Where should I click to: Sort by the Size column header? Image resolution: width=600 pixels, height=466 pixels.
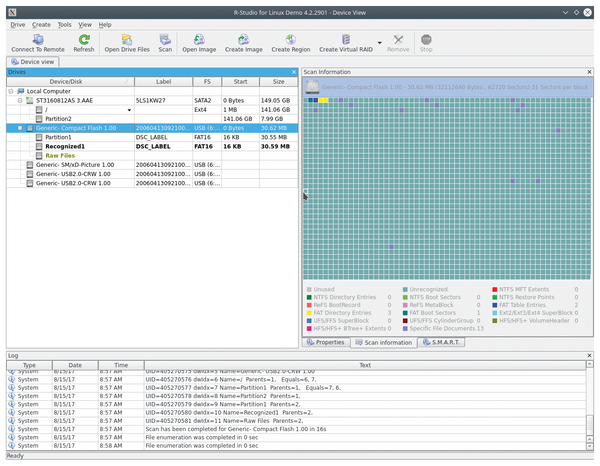(279, 82)
